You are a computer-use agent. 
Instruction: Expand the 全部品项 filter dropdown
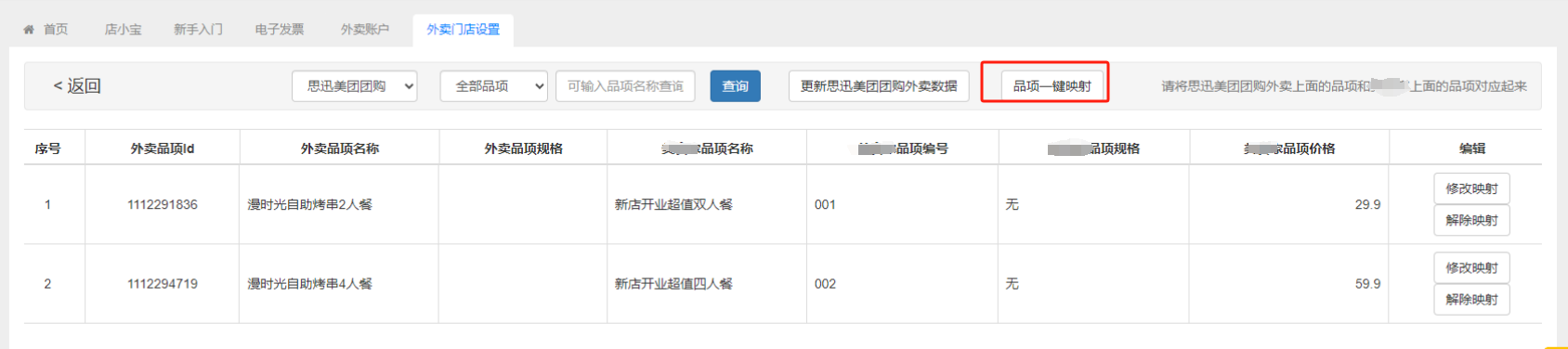point(494,86)
